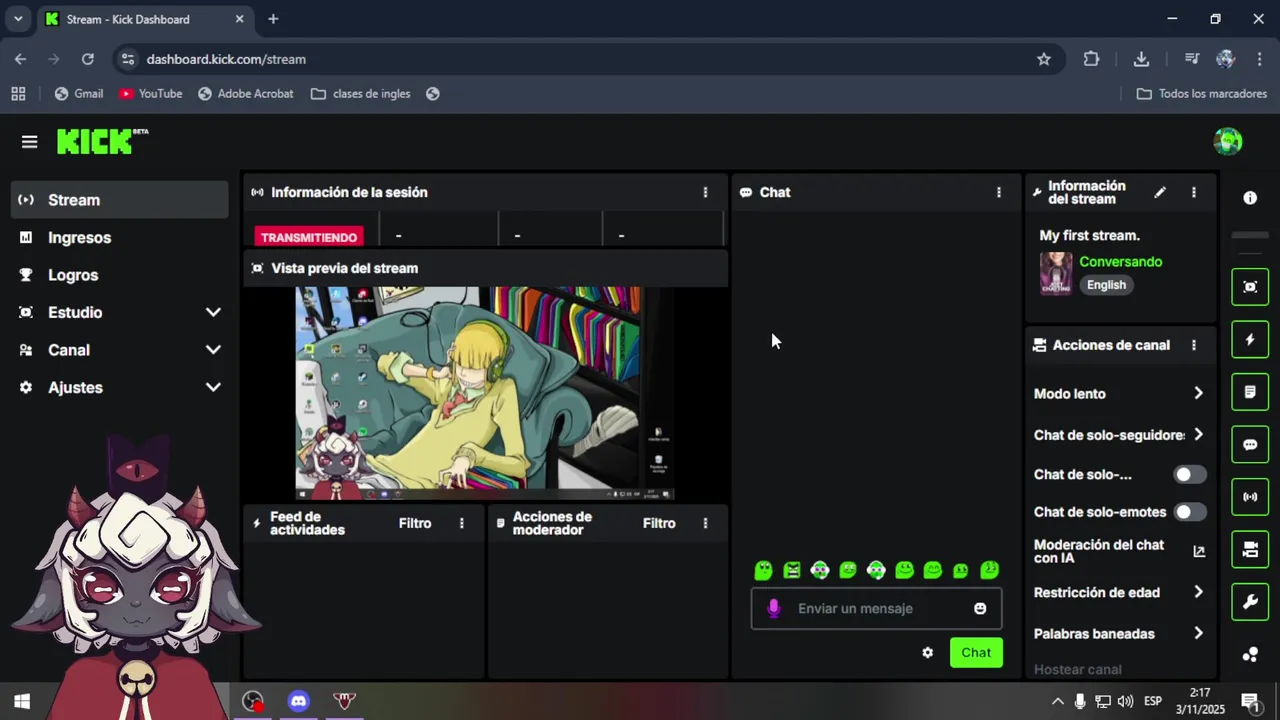1280x720 pixels.
Task: Enable the truncated "Chat de solo-..." switch
Action: pos(1190,475)
